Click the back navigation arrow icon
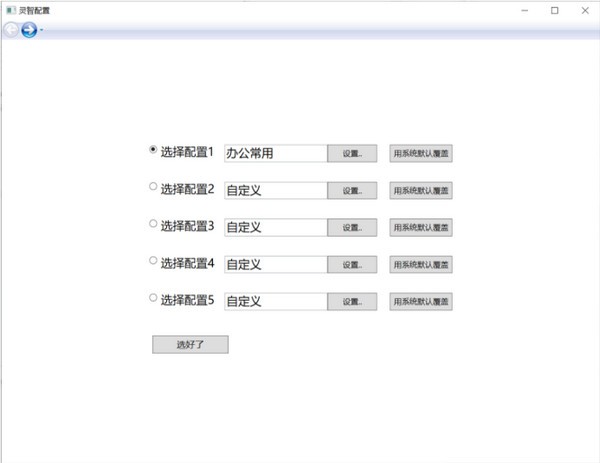 [x=11, y=30]
